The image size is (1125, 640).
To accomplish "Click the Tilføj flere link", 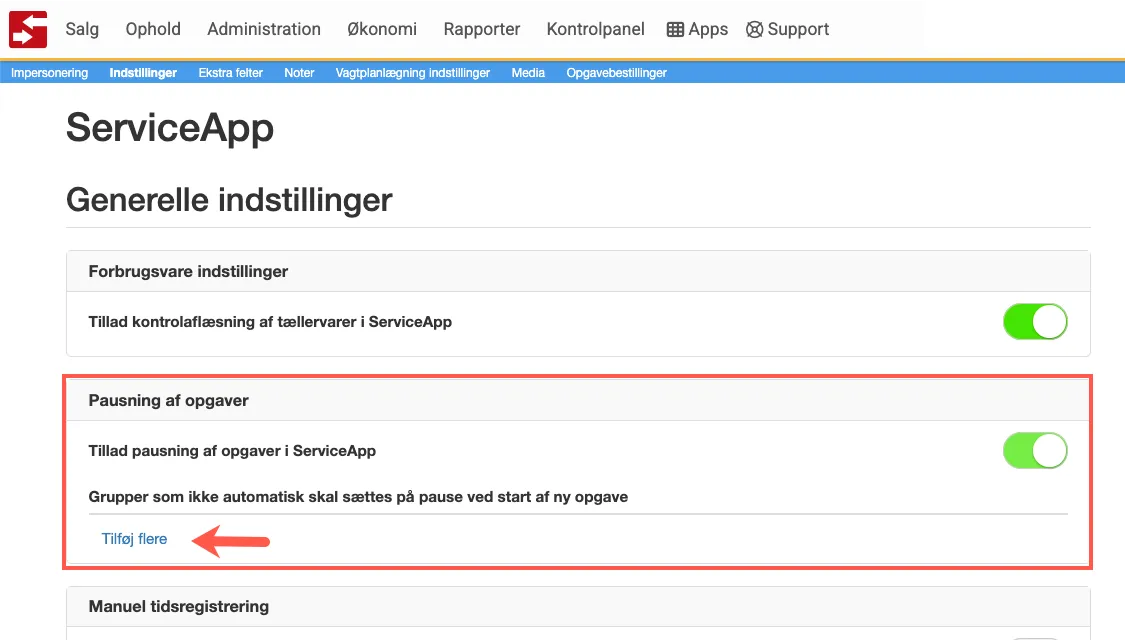I will pyautogui.click(x=134, y=539).
